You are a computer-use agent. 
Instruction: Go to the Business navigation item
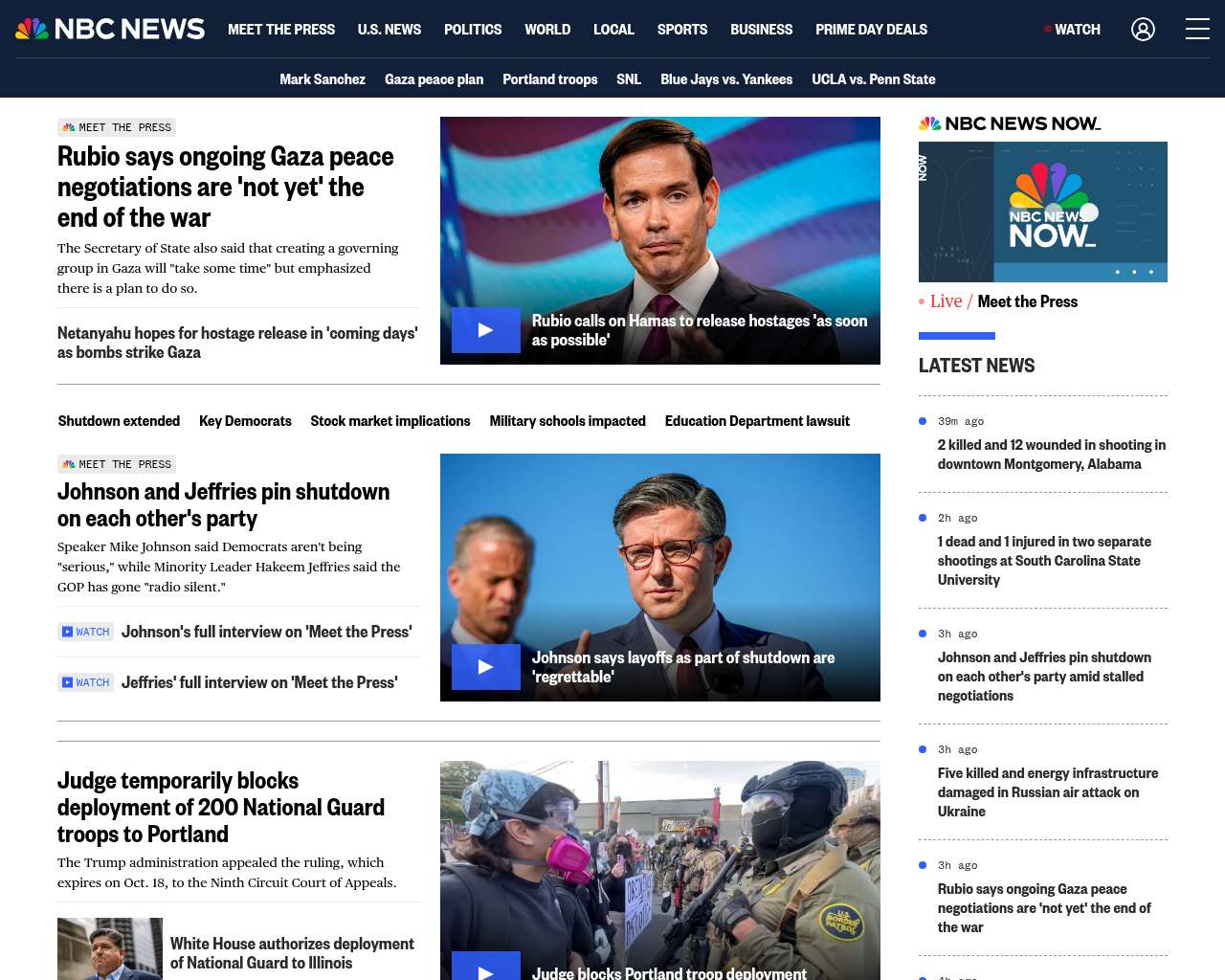[x=761, y=30]
